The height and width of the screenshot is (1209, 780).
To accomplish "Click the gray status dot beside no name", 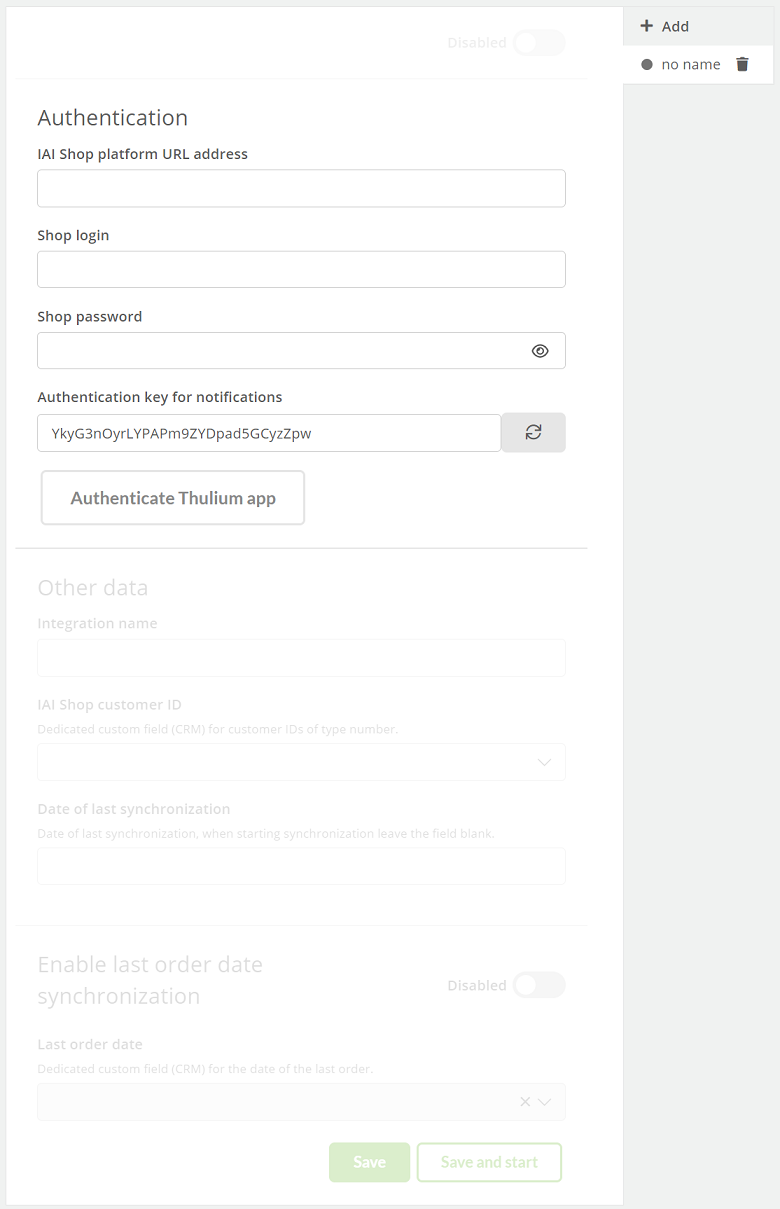I will click(x=647, y=64).
